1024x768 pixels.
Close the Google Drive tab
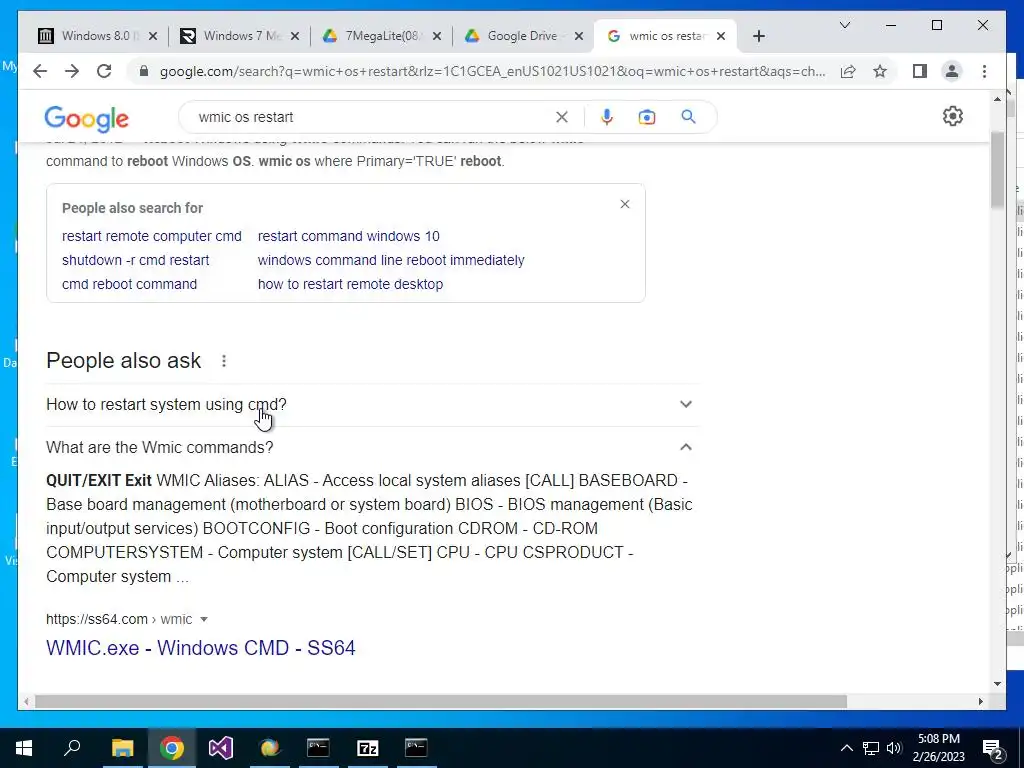click(579, 36)
